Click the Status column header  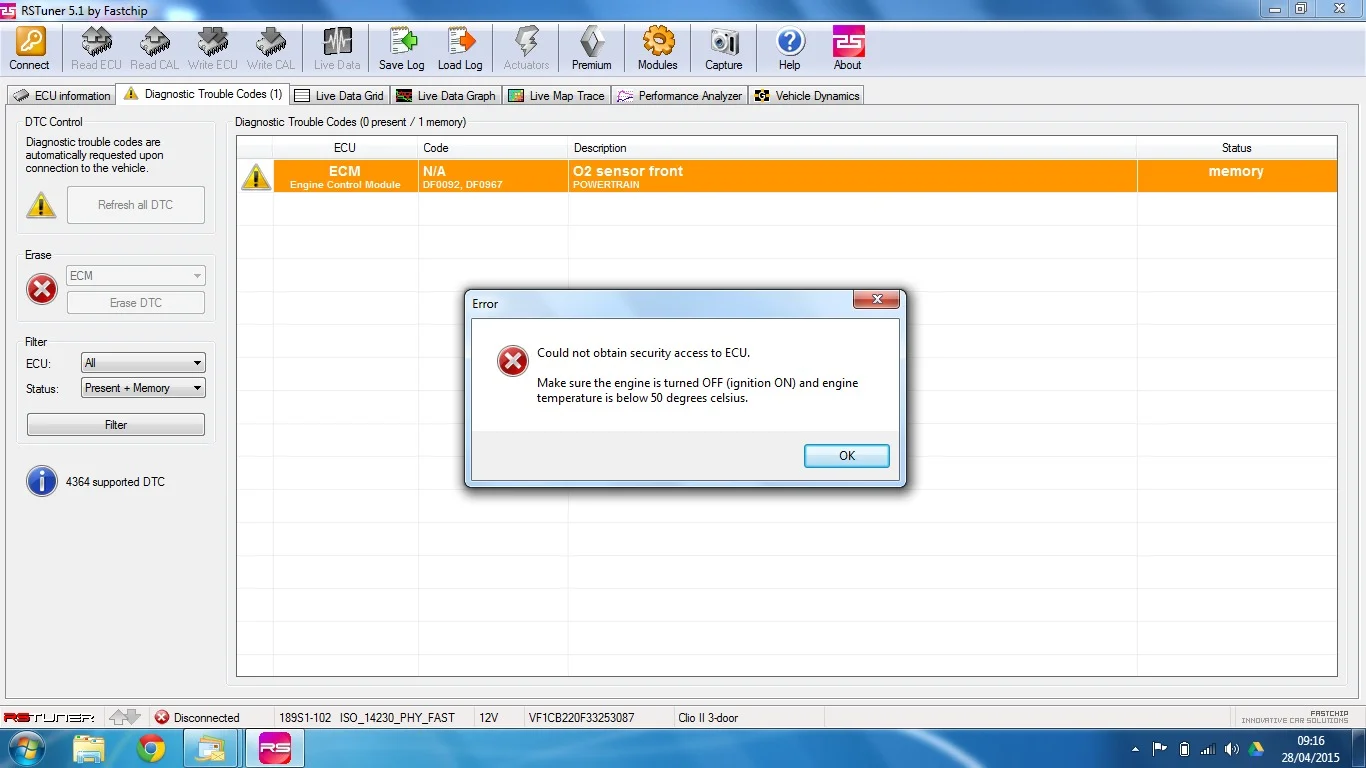[1237, 148]
